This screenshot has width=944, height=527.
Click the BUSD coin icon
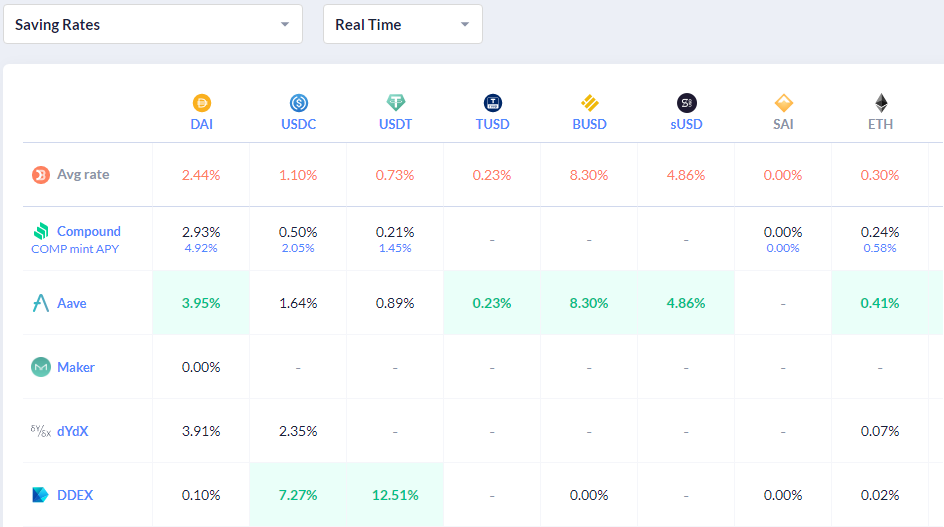[x=589, y=103]
